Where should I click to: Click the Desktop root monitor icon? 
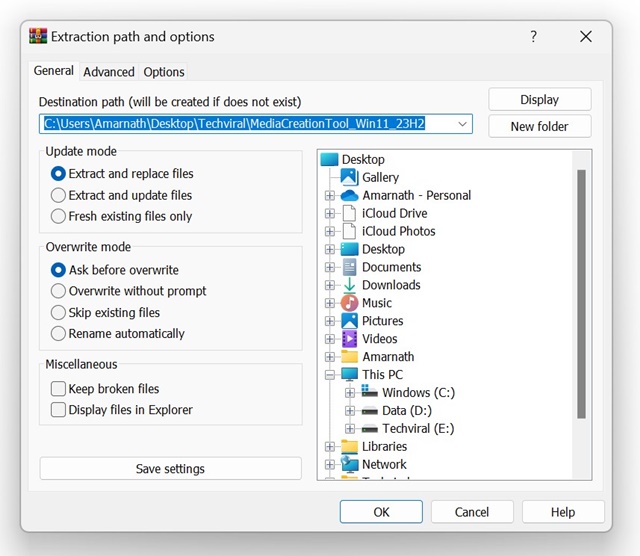329,159
